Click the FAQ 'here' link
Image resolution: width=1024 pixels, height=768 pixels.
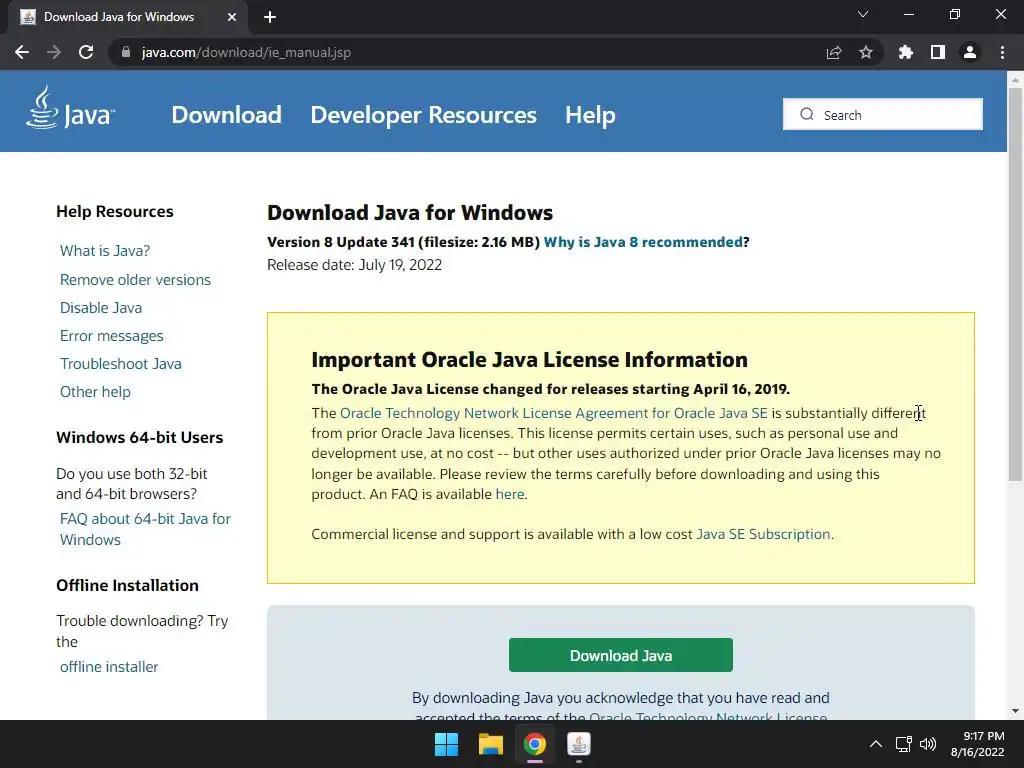tap(510, 494)
